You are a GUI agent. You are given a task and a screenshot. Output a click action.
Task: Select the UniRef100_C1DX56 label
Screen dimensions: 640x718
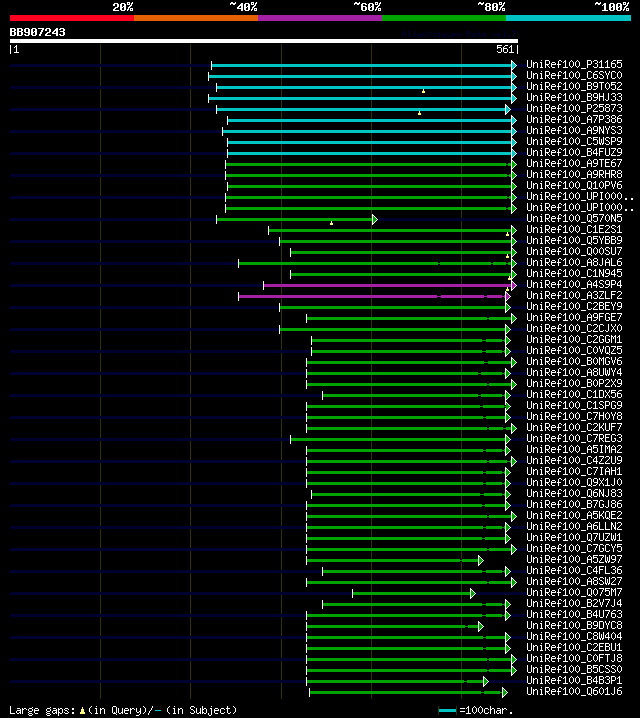pyautogui.click(x=574, y=394)
